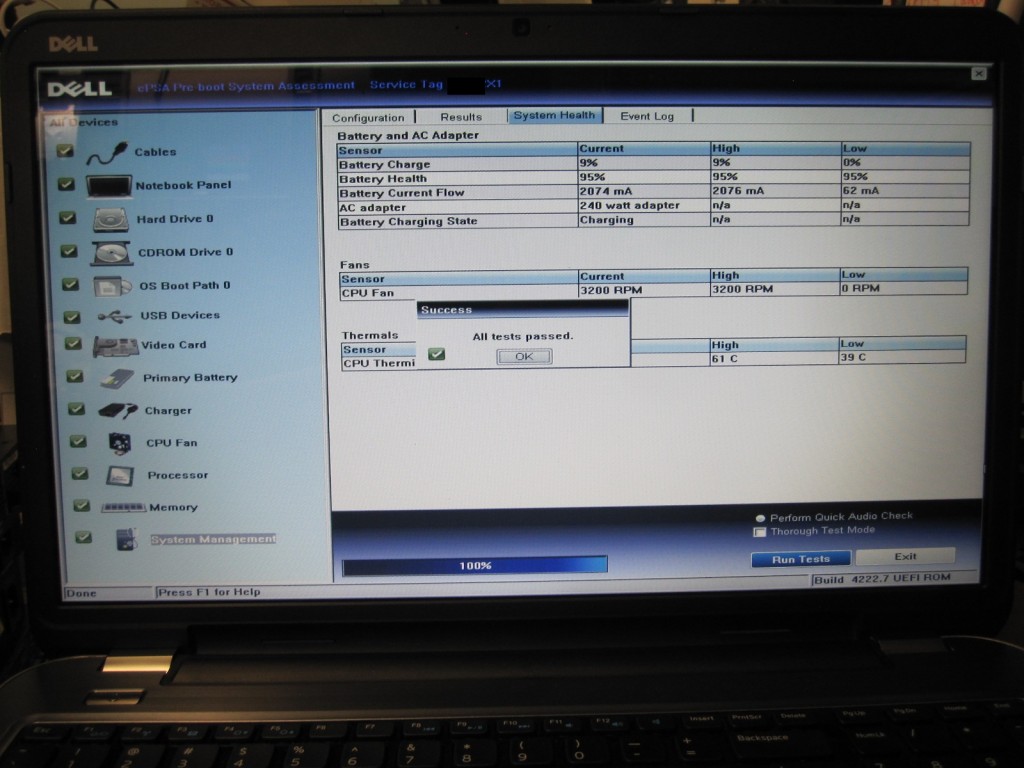Image resolution: width=1024 pixels, height=768 pixels.
Task: Uncheck the Cables checkbox
Action: pos(65,151)
